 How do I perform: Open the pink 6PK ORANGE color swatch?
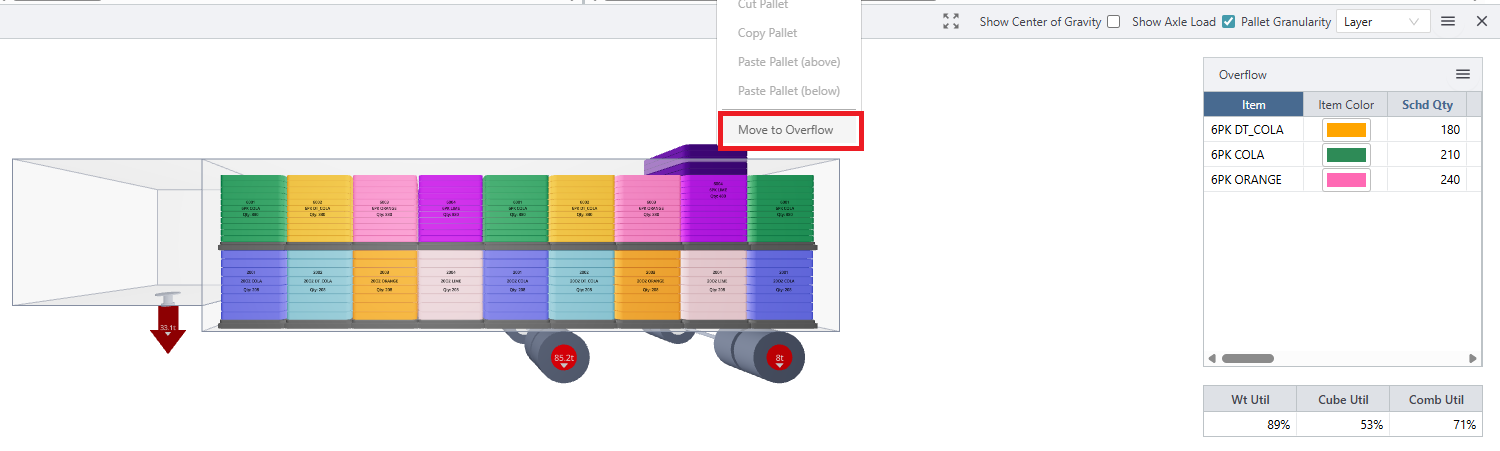coord(1346,180)
